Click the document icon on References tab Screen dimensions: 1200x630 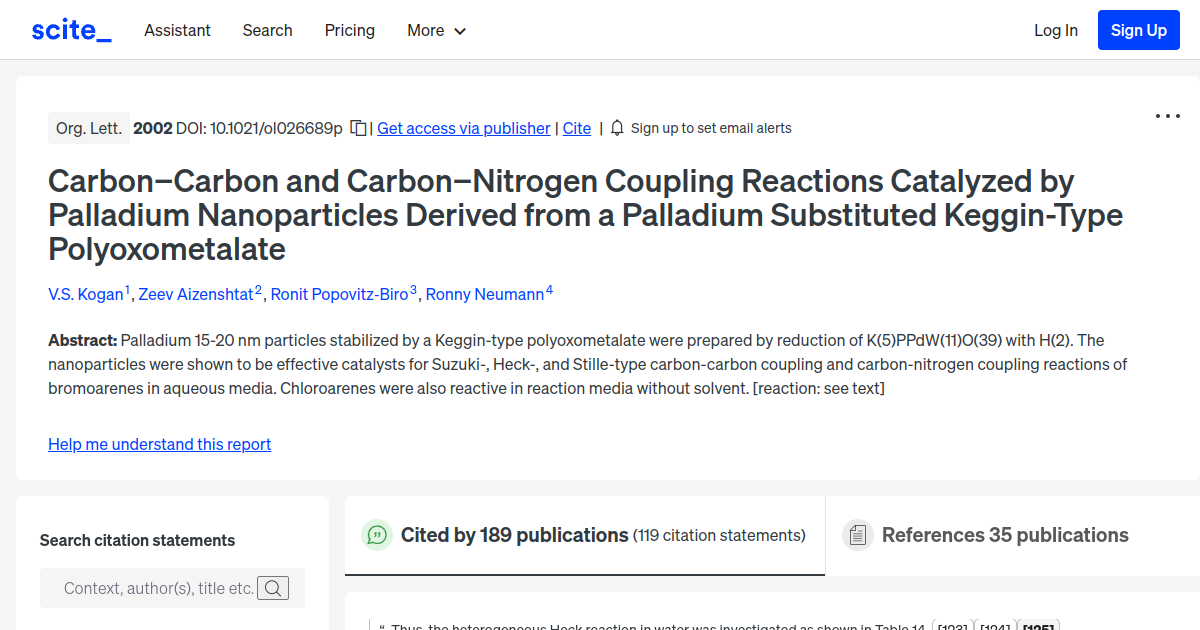coord(858,535)
